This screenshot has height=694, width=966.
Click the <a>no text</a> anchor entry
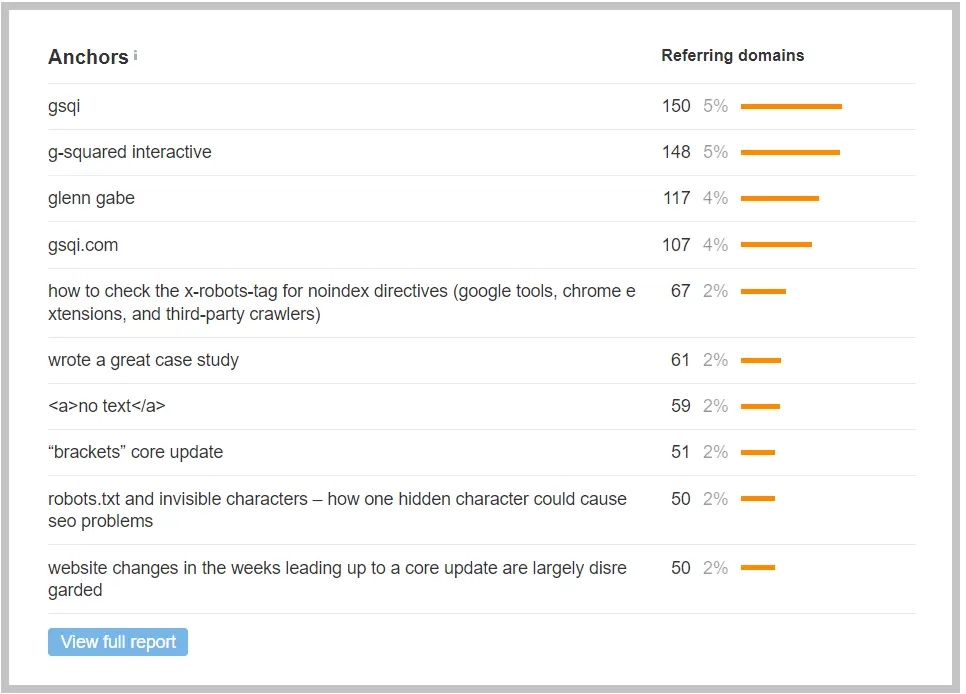[107, 406]
